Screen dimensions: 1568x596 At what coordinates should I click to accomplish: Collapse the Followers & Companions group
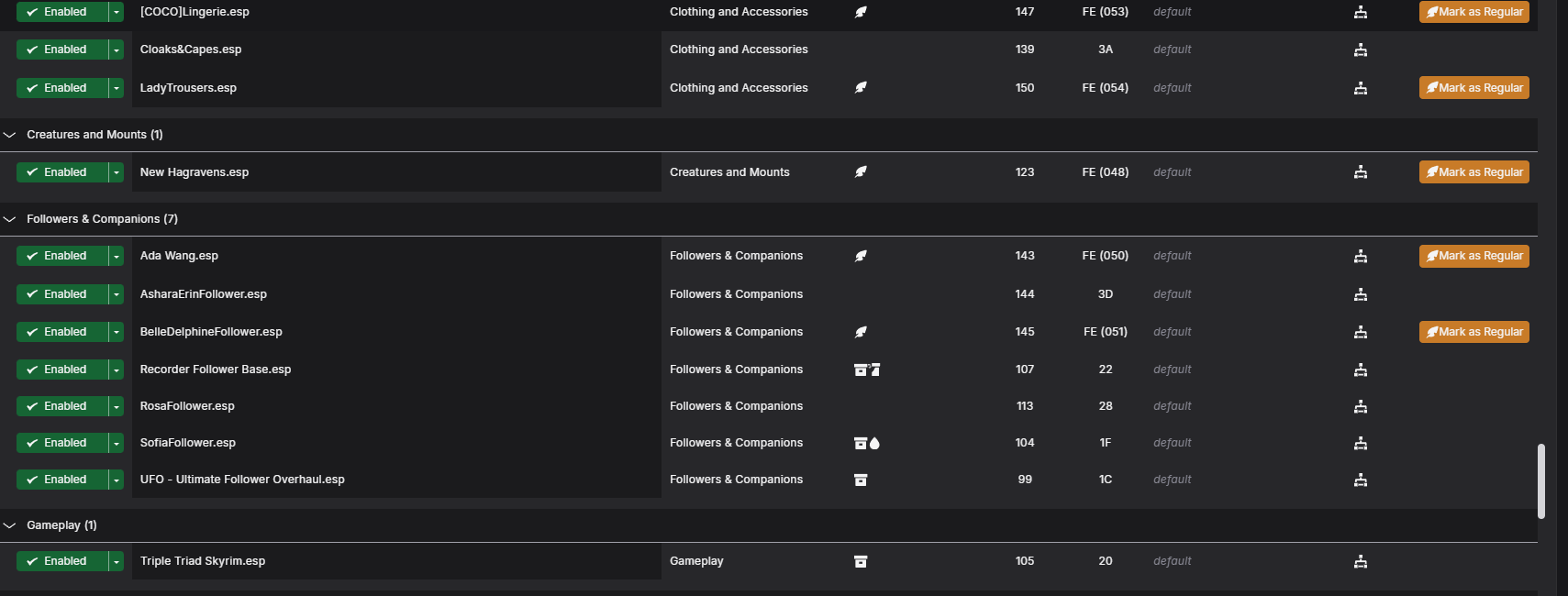point(10,219)
